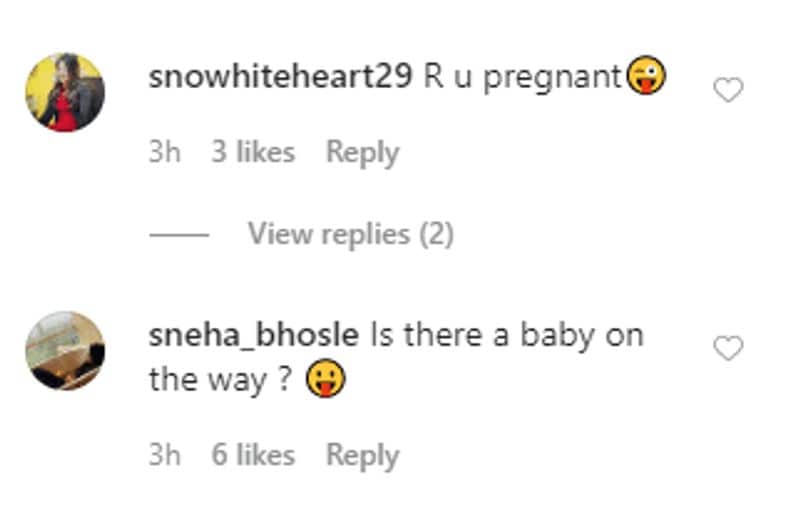Like snowhiteheart29's comment with heart icon

(728, 90)
